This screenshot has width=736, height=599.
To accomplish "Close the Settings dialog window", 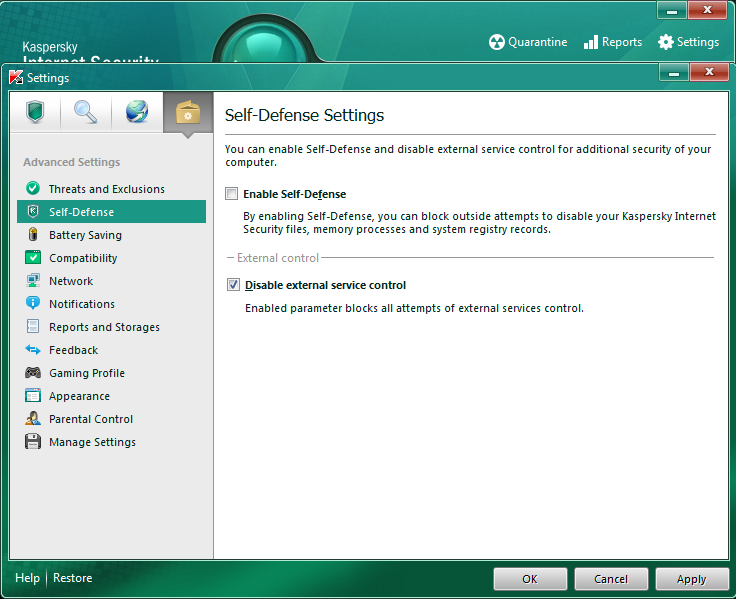I will pos(709,72).
